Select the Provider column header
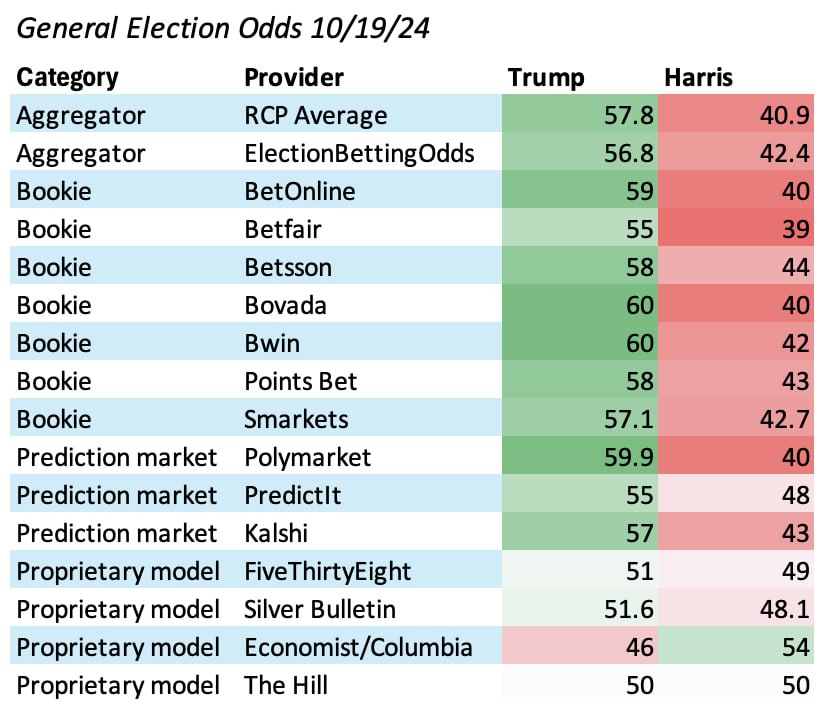Image resolution: width=828 pixels, height=720 pixels. 294,77
